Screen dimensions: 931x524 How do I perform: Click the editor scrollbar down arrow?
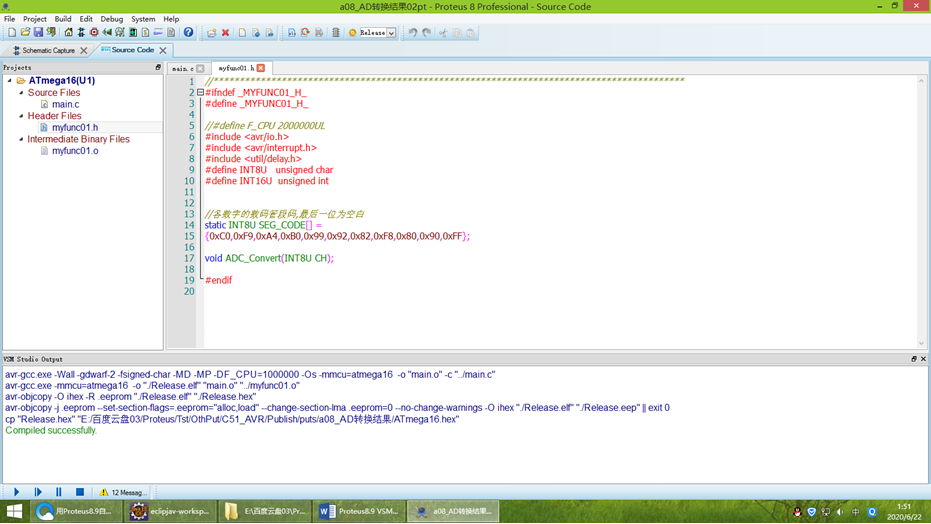921,344
